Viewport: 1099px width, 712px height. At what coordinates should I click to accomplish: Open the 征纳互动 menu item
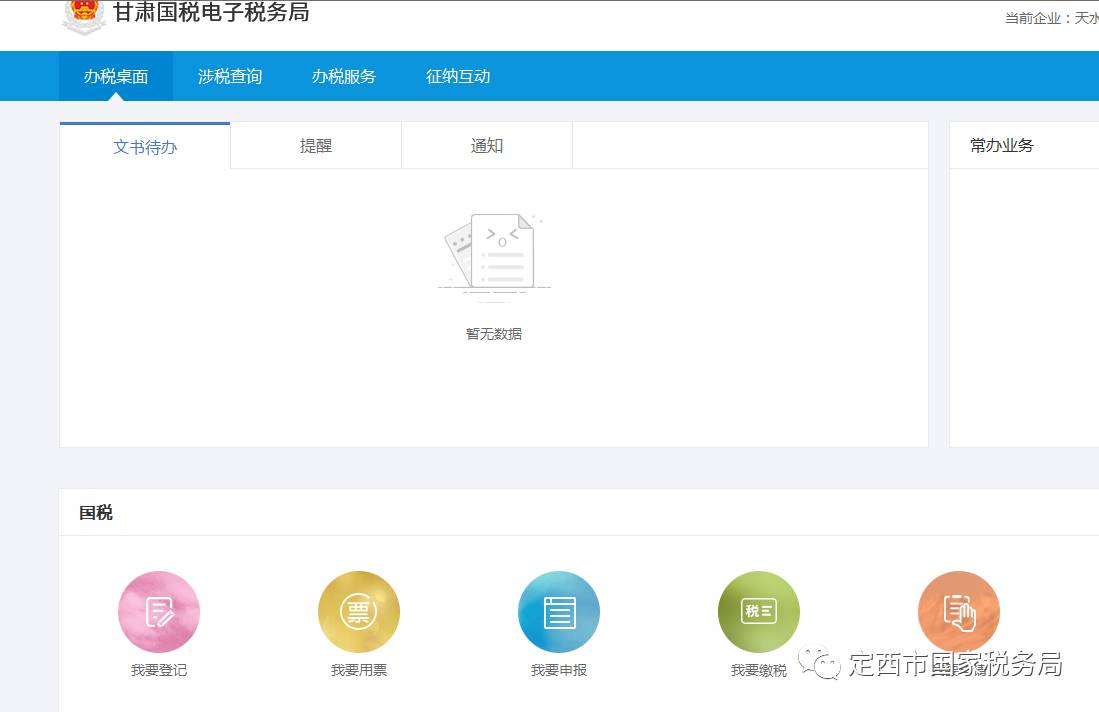pyautogui.click(x=457, y=75)
